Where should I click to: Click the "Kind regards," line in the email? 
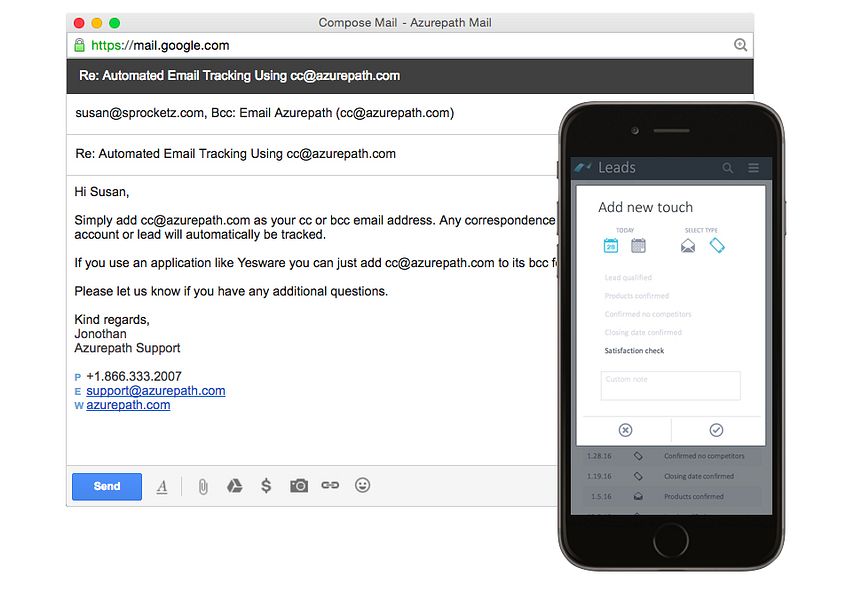(x=112, y=320)
